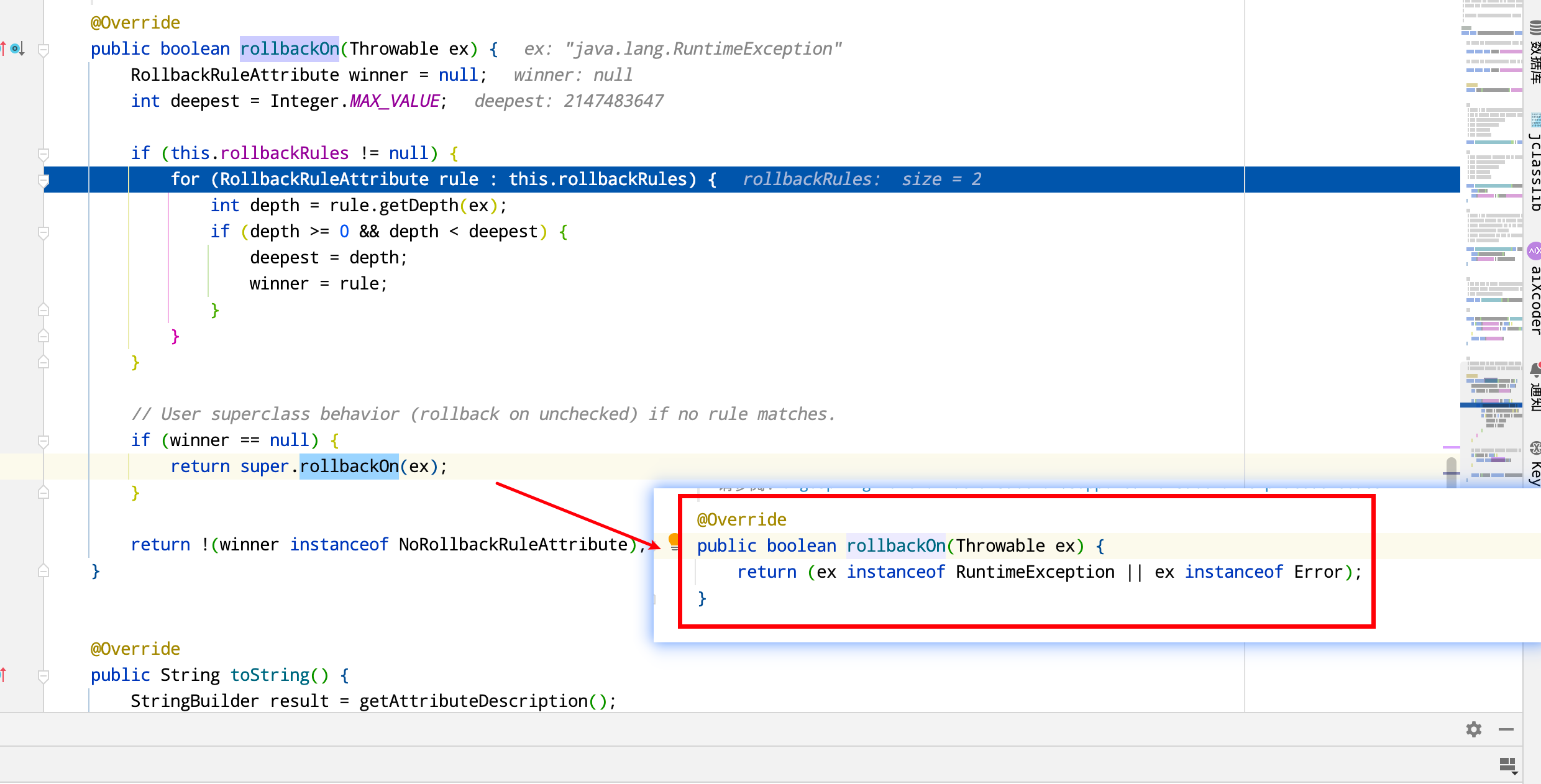Click rollbackOn method name inside the popup
The image size is (1541, 784).
[896, 545]
